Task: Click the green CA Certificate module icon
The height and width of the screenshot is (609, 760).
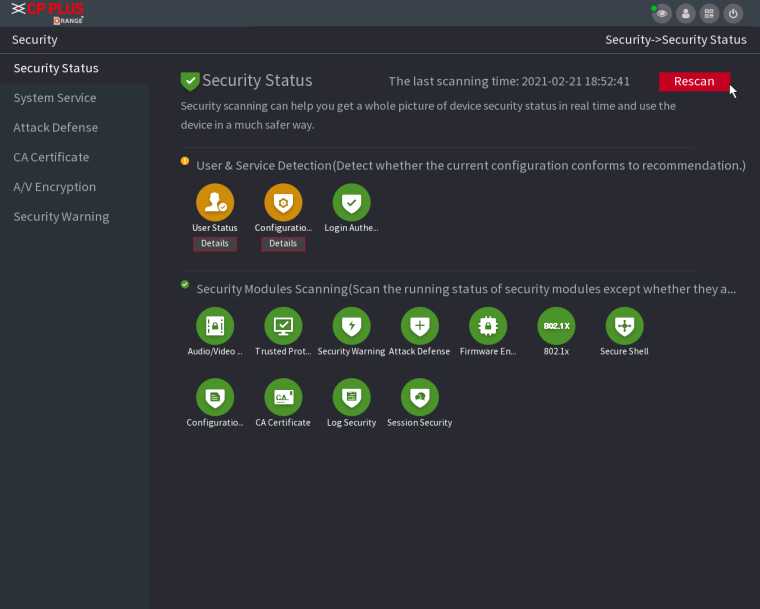Action: tap(283, 397)
